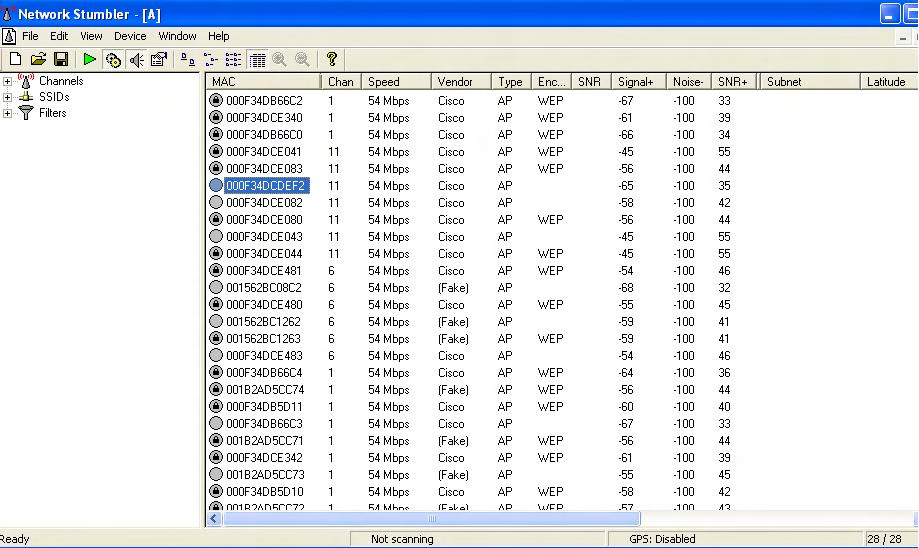
Task: Click the first zoom magnifier icon
Action: coord(280,59)
